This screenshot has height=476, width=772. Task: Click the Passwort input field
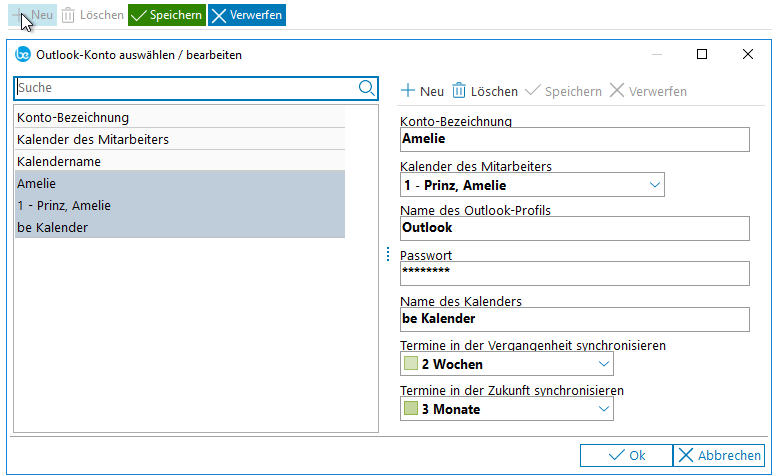click(574, 273)
